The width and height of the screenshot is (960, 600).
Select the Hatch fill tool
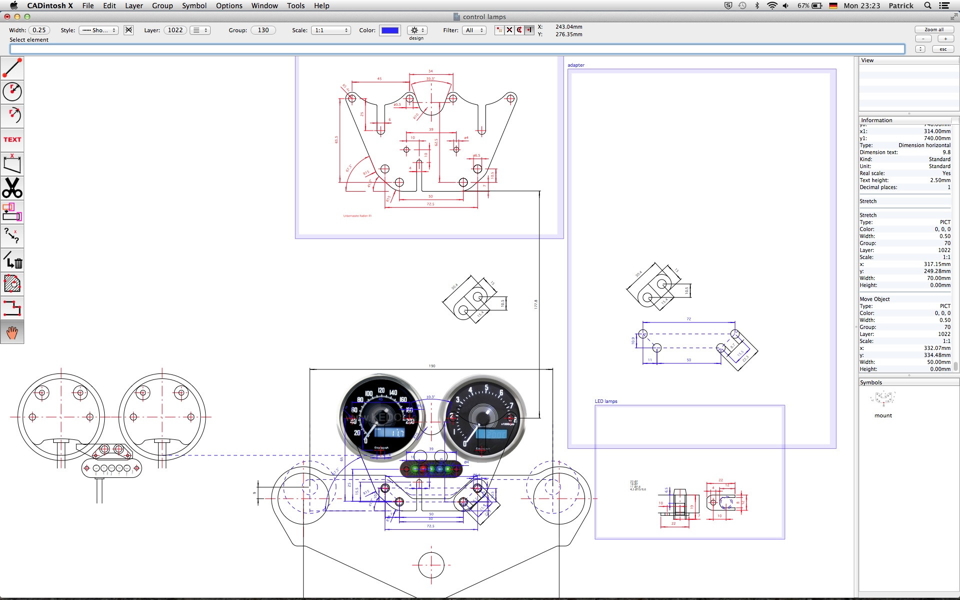tap(12, 284)
